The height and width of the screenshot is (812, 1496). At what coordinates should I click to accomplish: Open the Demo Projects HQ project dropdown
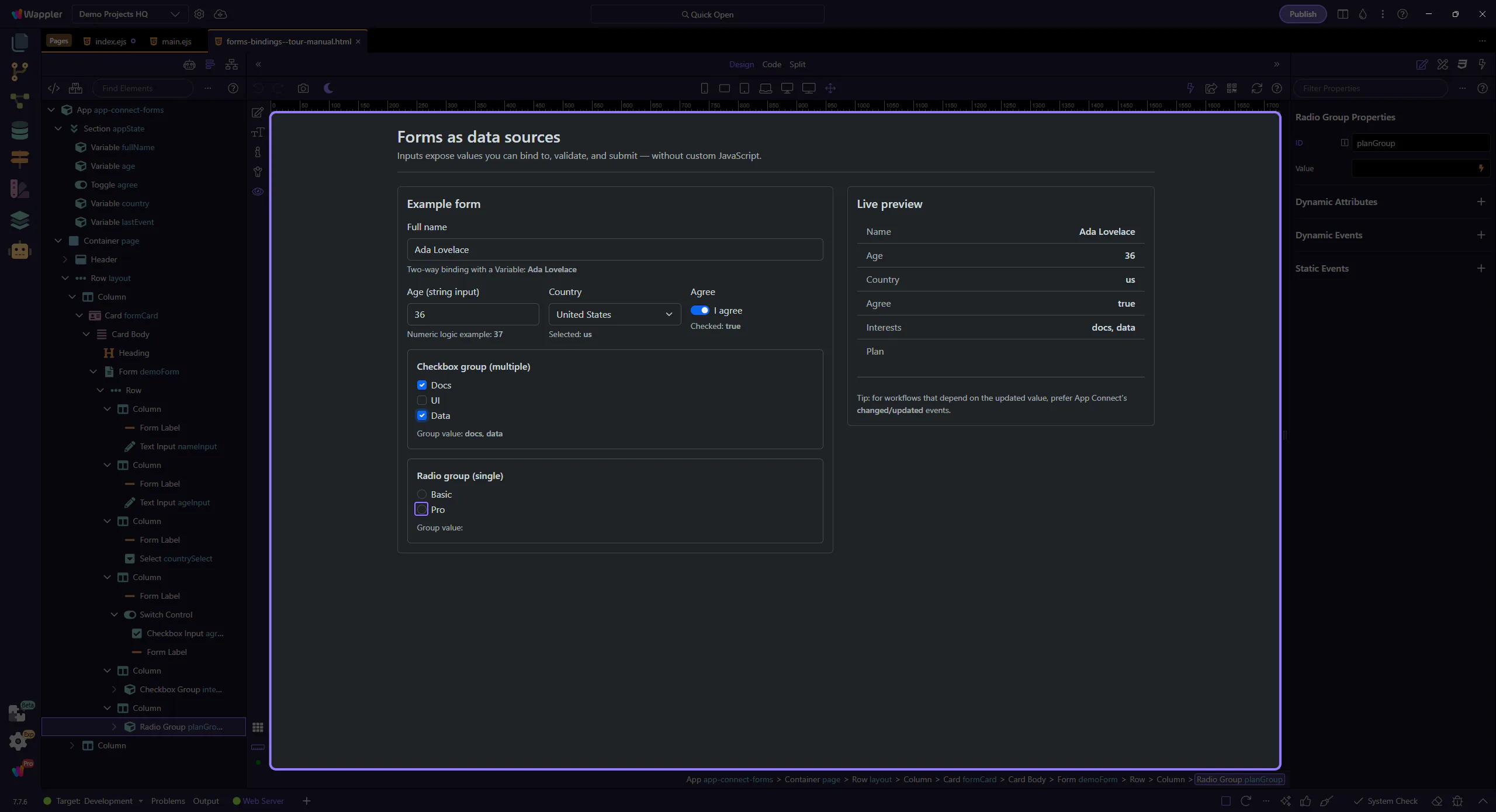point(129,14)
